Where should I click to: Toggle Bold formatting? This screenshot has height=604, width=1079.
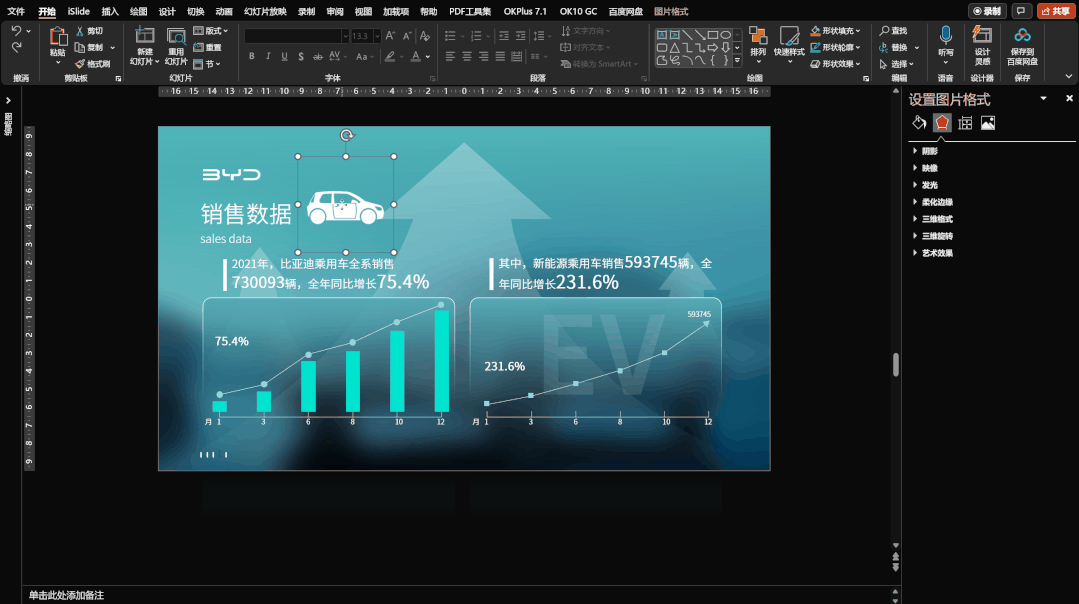pyautogui.click(x=252, y=56)
